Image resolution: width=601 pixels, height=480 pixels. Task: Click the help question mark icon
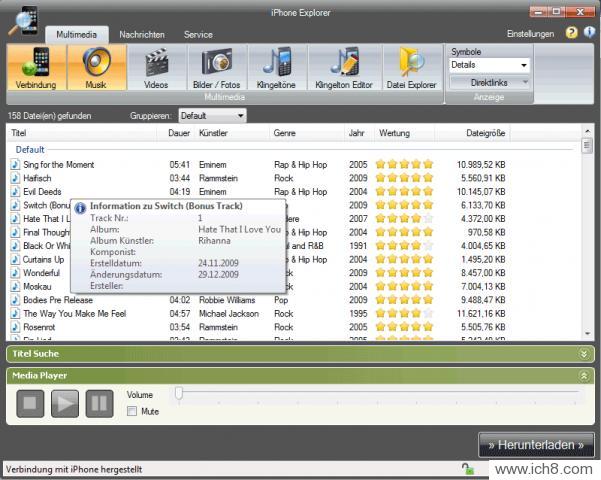click(x=572, y=33)
